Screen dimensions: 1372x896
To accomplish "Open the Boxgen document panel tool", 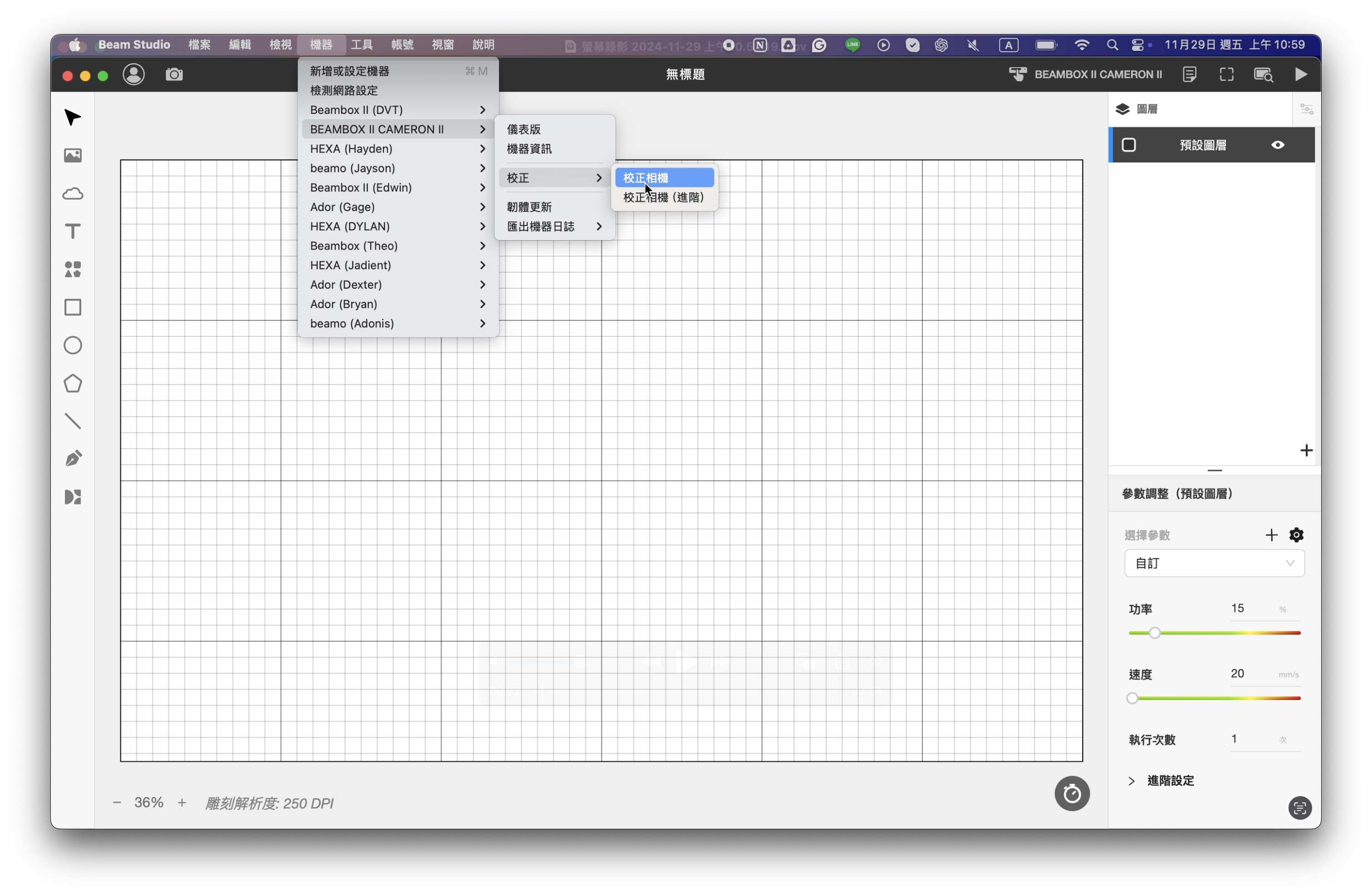I will [73, 497].
